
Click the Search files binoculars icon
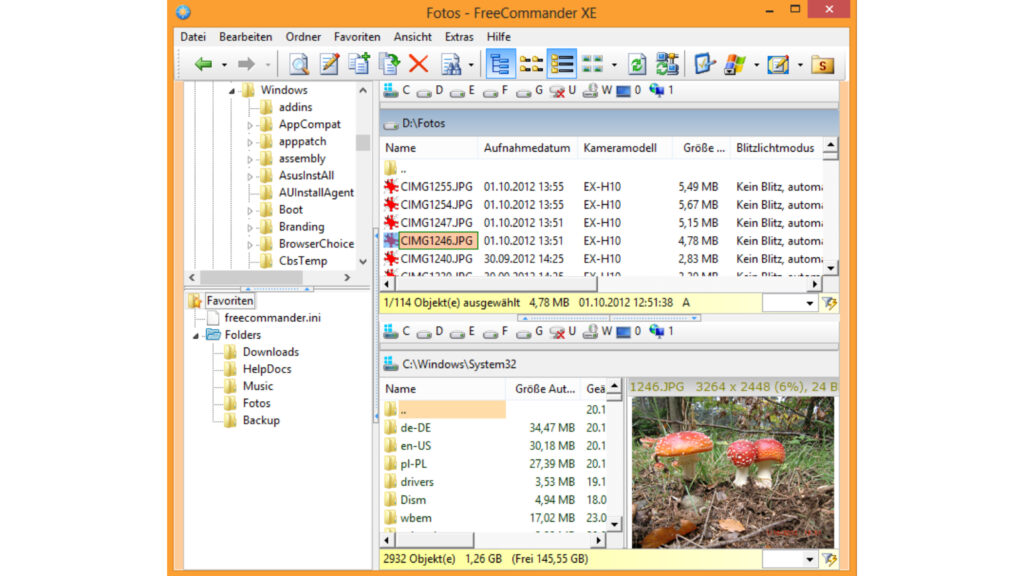pyautogui.click(x=451, y=64)
